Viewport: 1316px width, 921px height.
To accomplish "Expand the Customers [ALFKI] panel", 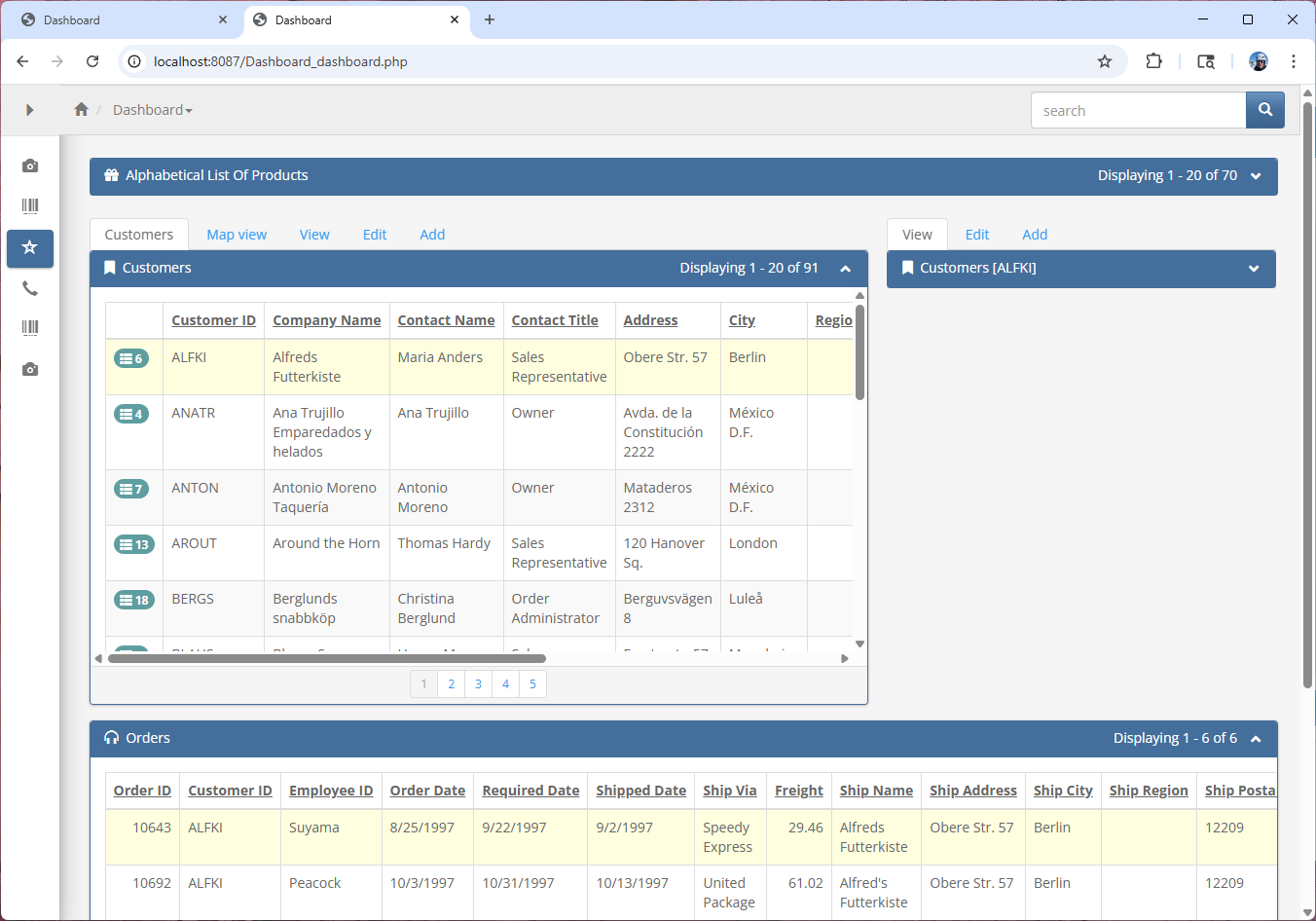I will click(1254, 269).
